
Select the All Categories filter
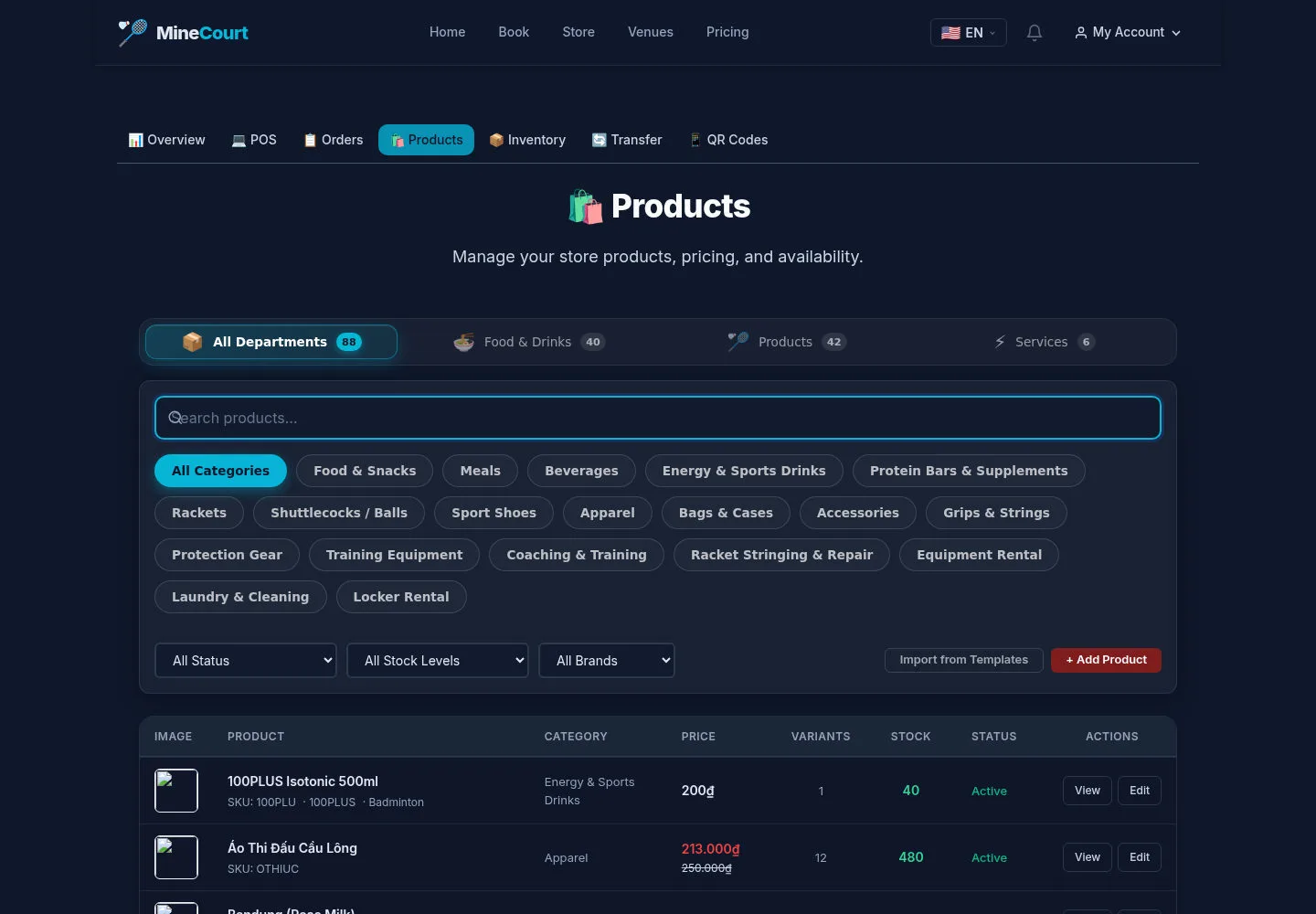point(220,471)
